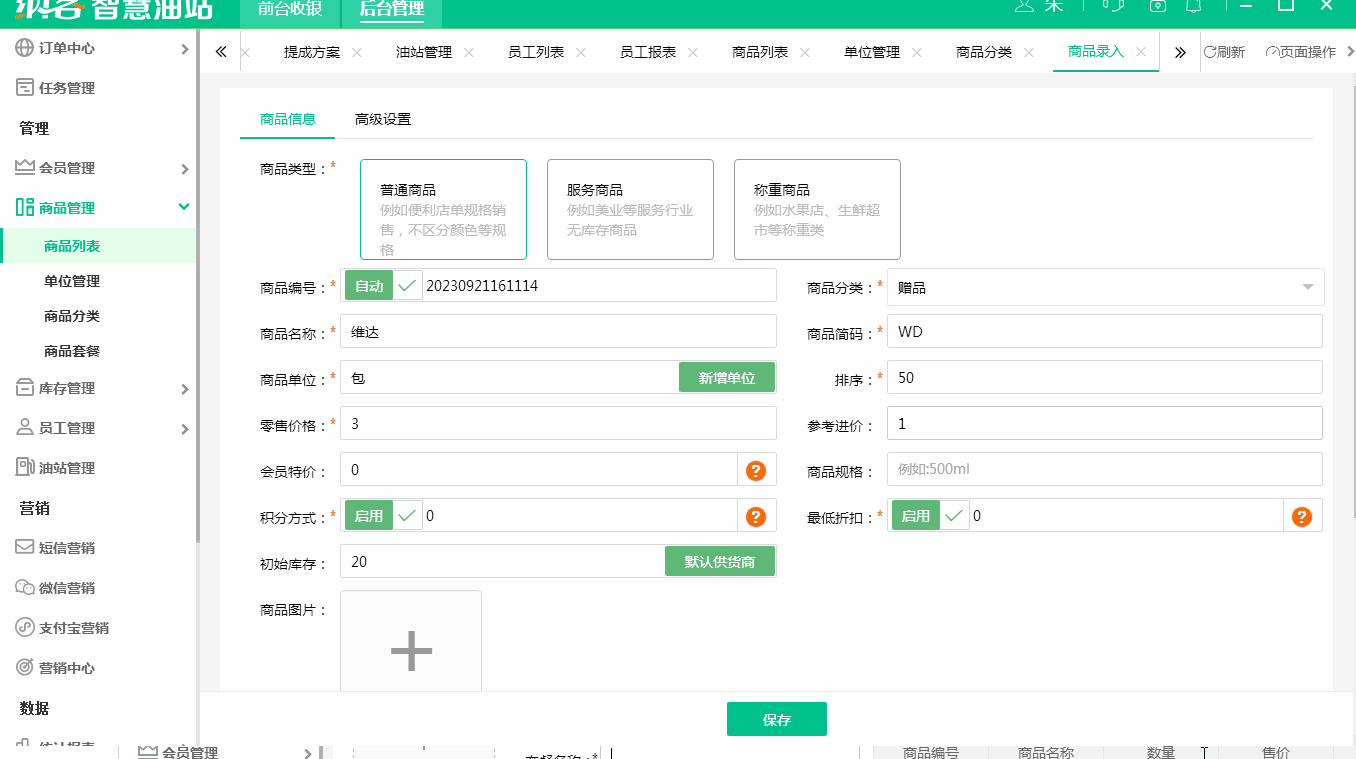This screenshot has height=759, width=1356.
Task: Open the customer service headset icon
Action: pos(1113,6)
